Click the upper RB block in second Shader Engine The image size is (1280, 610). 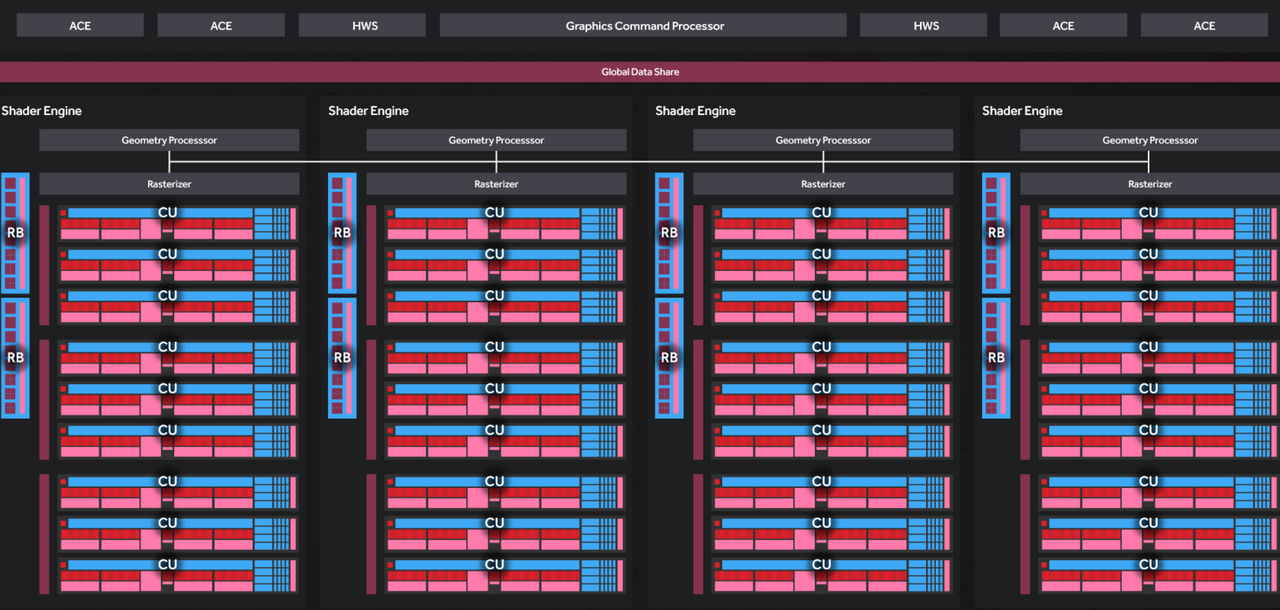point(342,233)
